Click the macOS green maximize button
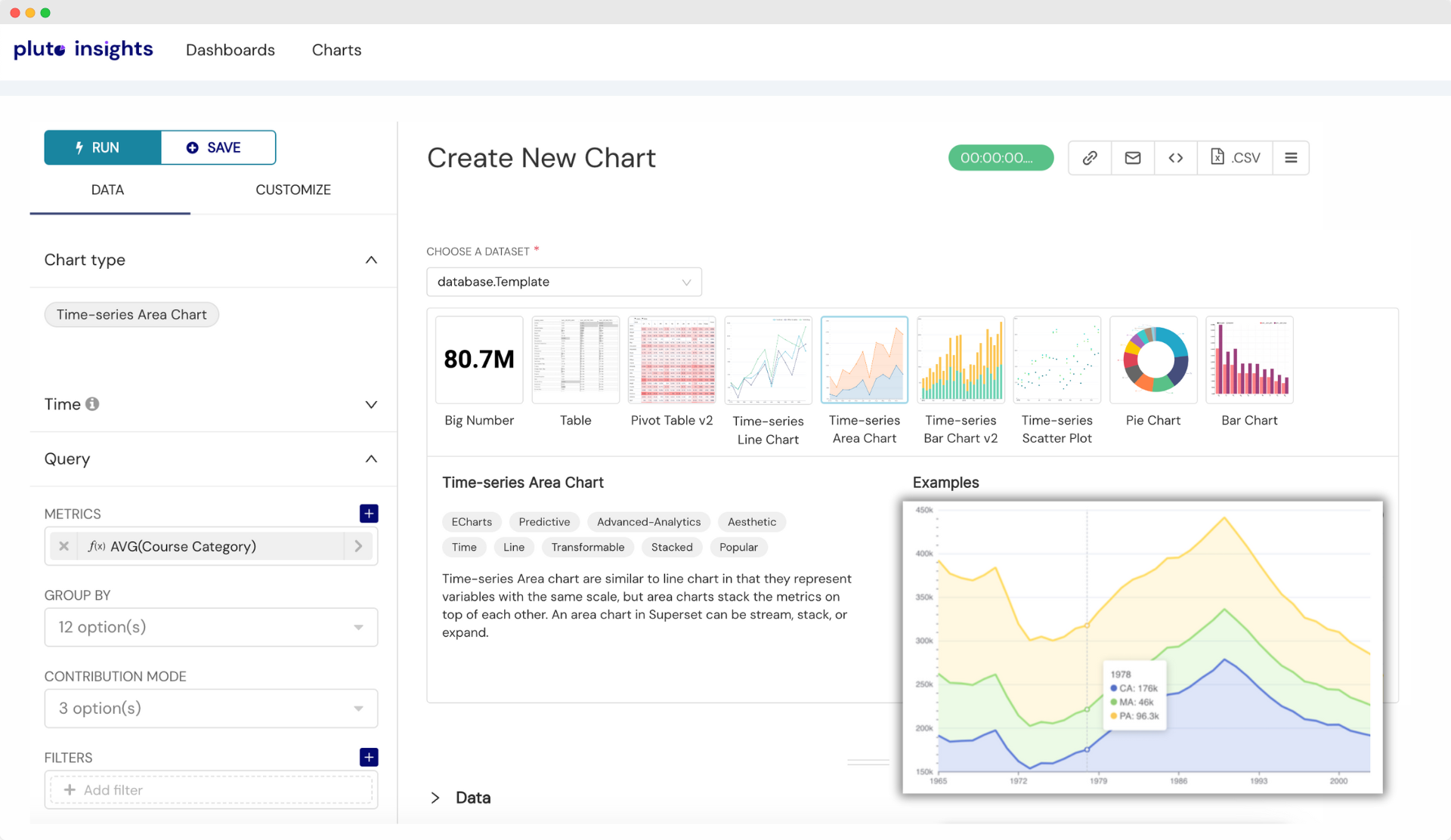Screen dimensions: 1451x840 point(45,13)
